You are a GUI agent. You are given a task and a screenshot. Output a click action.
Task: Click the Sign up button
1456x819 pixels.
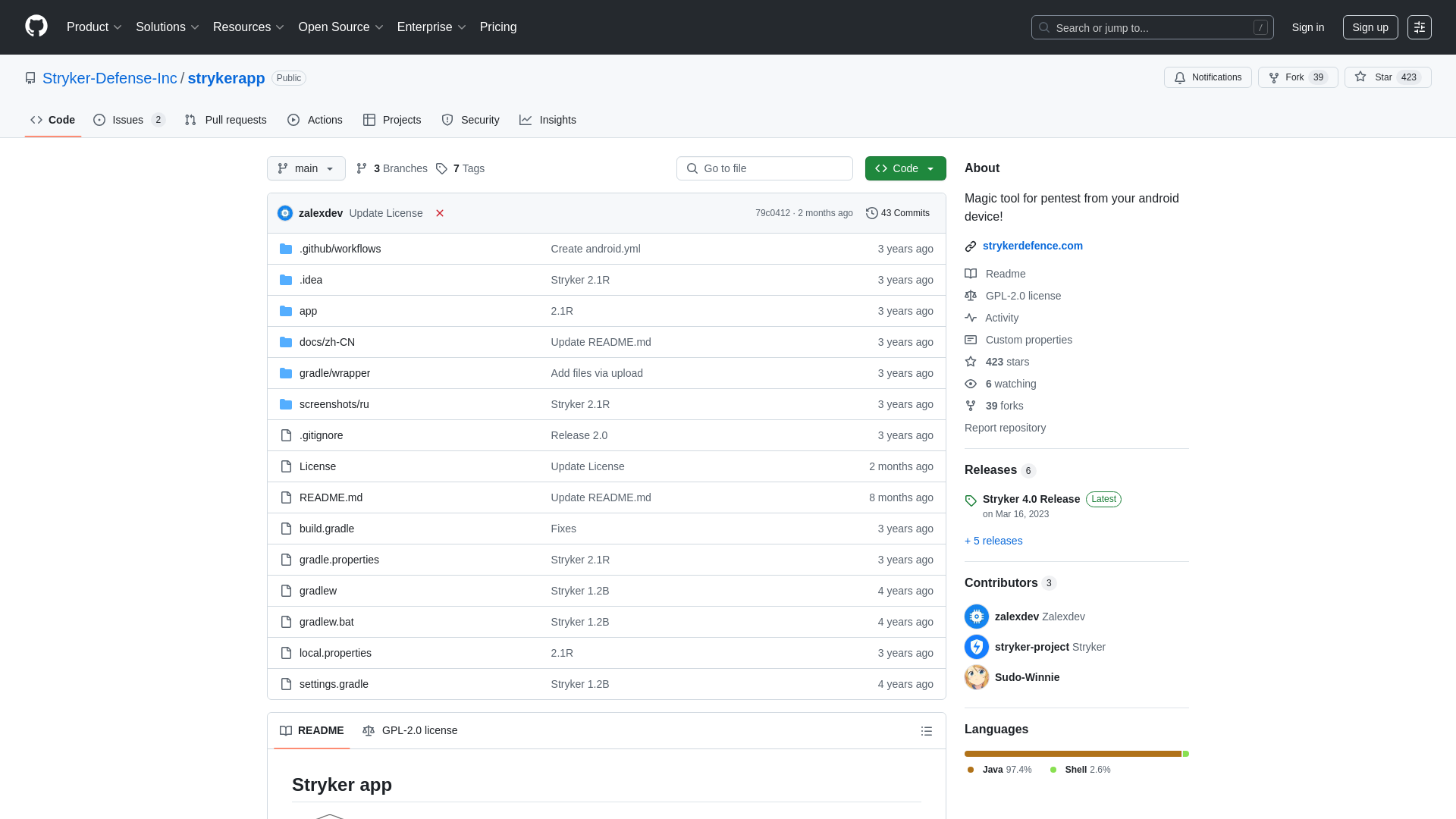(1370, 27)
